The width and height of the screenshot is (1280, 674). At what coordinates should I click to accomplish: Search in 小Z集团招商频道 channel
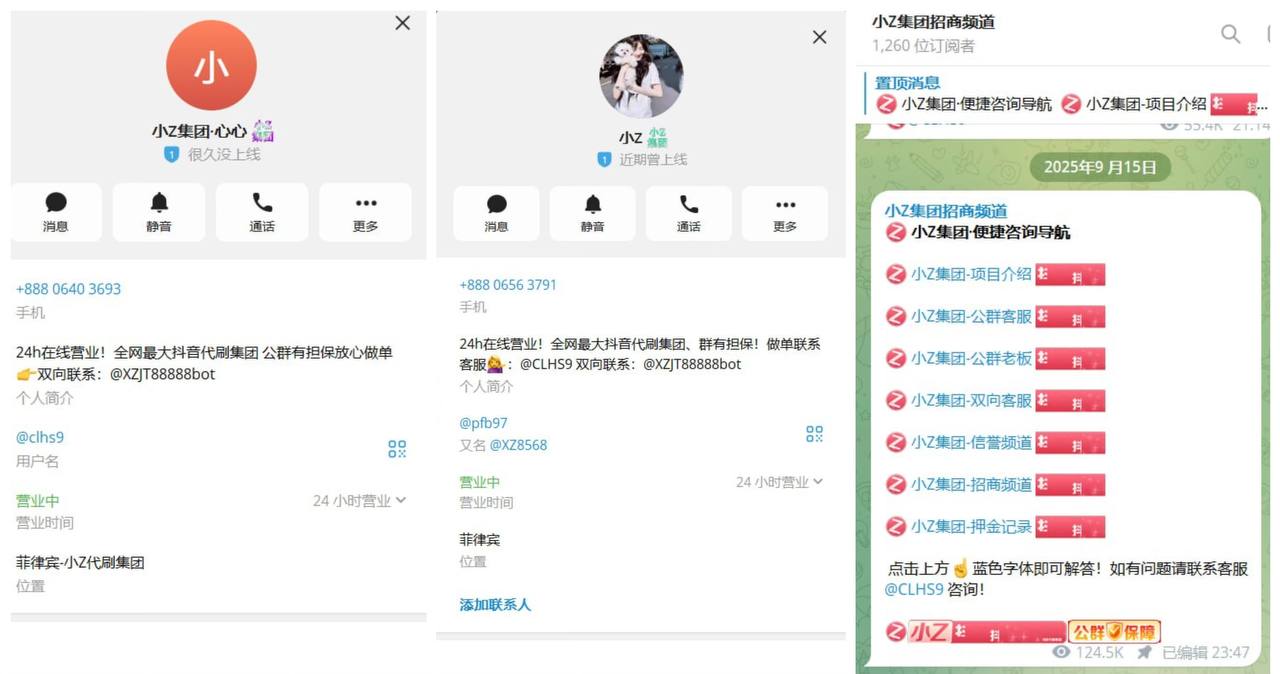pyautogui.click(x=1231, y=34)
